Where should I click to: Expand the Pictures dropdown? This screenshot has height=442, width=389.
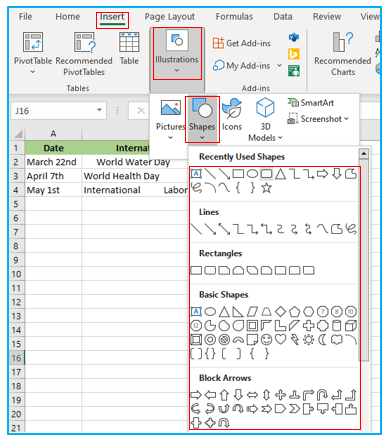click(171, 137)
